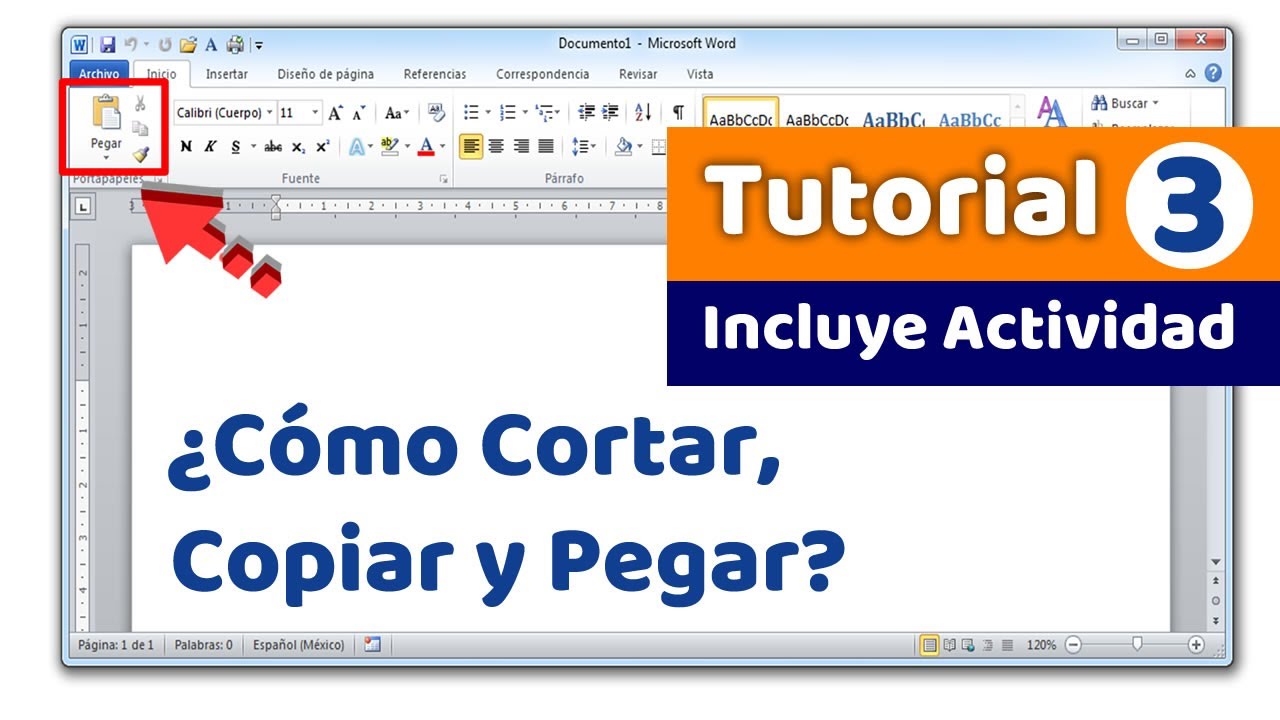The width and height of the screenshot is (1280, 720).
Task: Toggle underline S formatting
Action: pos(236,146)
